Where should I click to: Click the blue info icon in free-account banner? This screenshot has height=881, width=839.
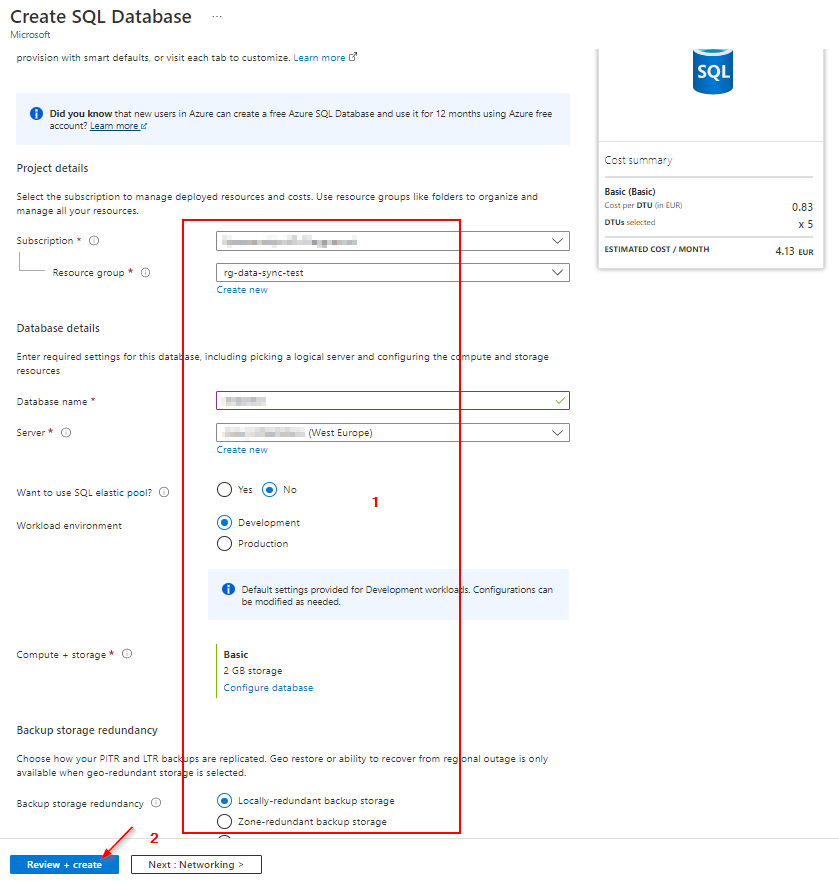(36, 113)
